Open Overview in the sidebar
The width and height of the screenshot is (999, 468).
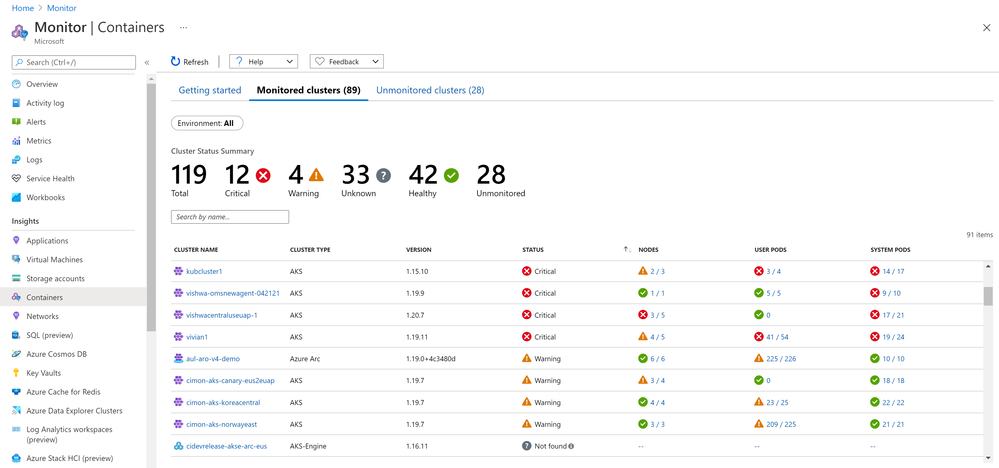[x=42, y=84]
